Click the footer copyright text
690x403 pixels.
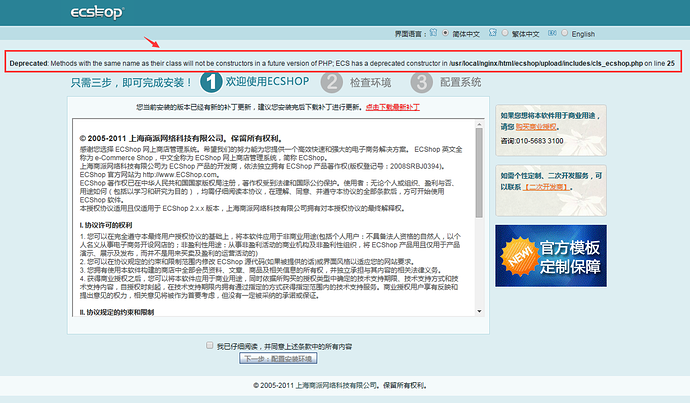[x=340, y=385]
